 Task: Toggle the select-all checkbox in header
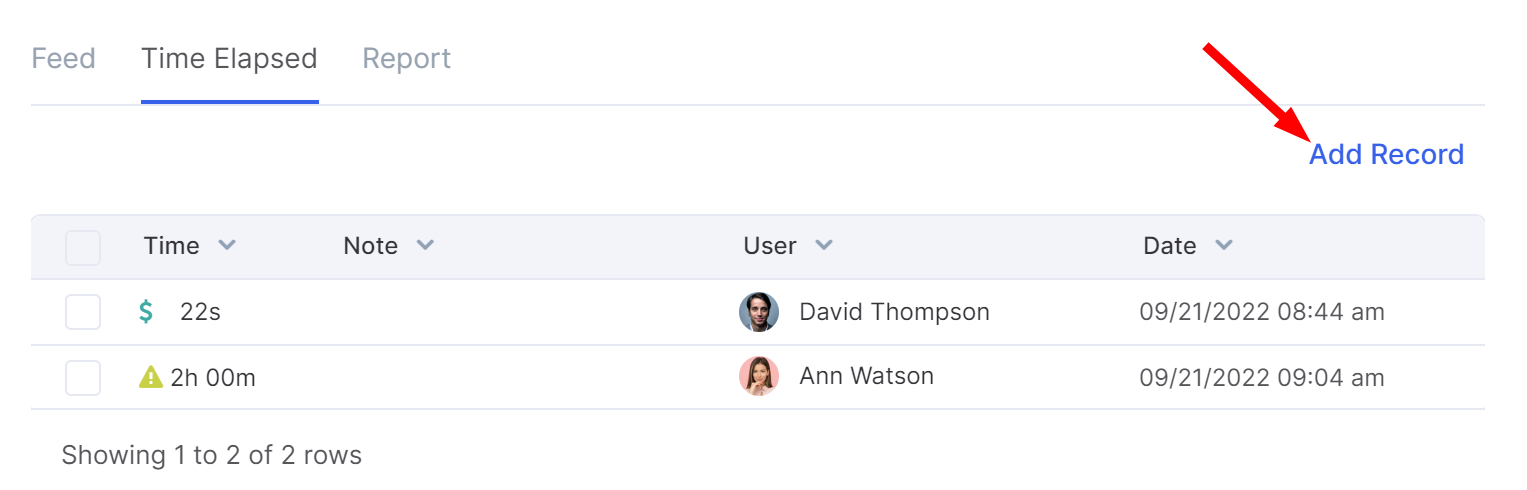pos(83,247)
